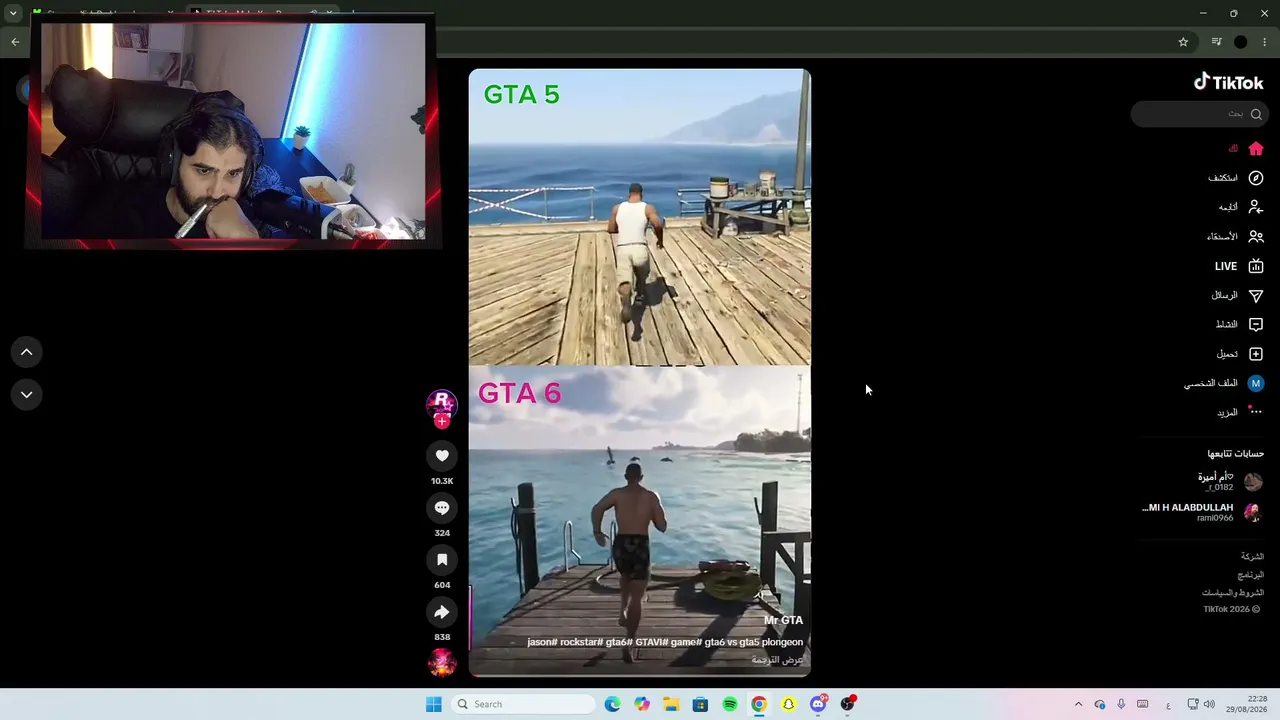Click the Company footer link
Viewport: 1280px width, 720px height.
(1252, 556)
